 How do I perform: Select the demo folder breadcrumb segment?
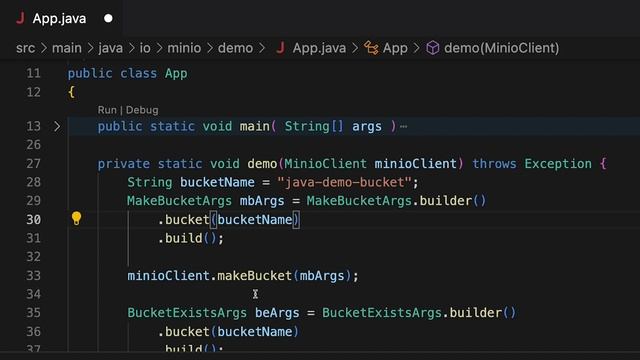[236, 48]
